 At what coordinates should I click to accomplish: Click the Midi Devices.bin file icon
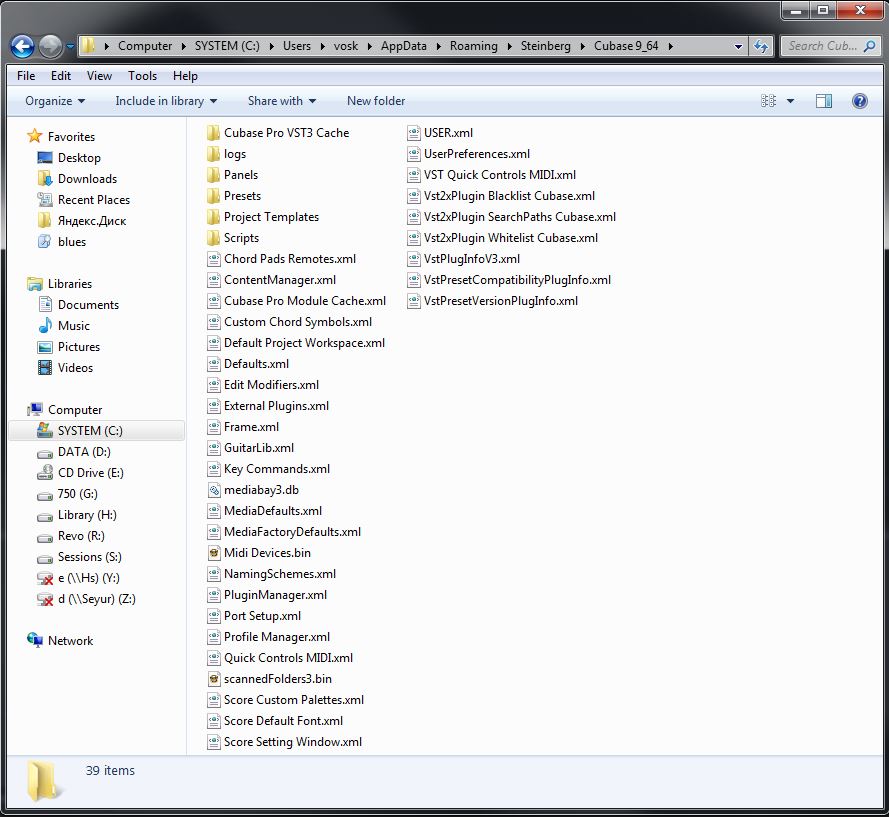coord(214,553)
